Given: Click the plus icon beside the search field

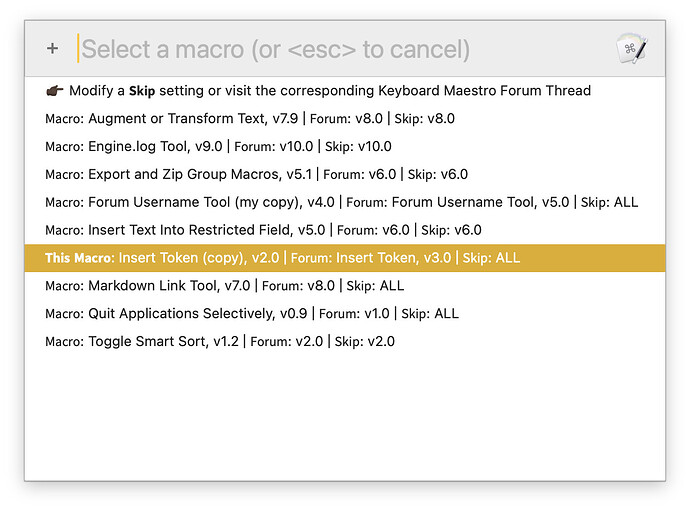Looking at the screenshot, I should (x=53, y=48).
